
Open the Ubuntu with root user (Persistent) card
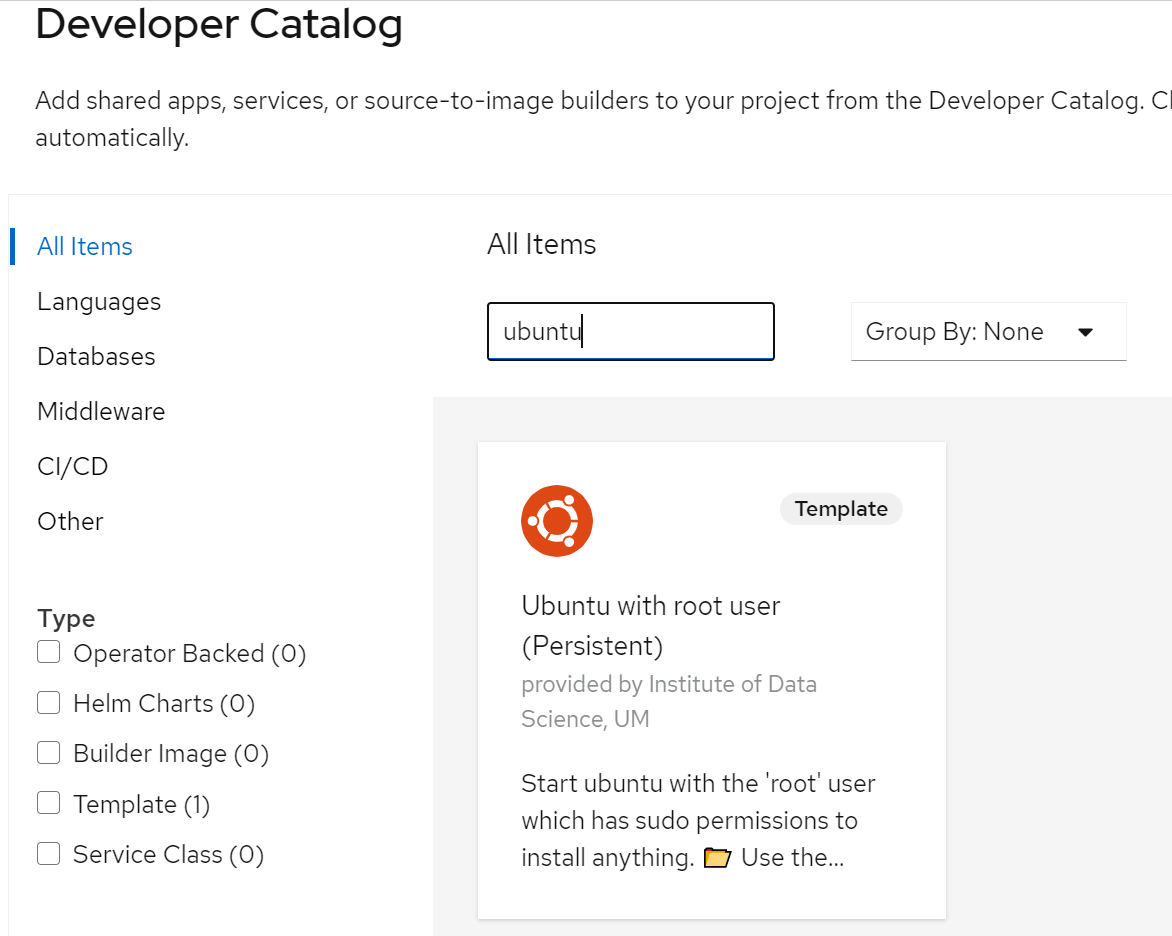click(x=712, y=680)
